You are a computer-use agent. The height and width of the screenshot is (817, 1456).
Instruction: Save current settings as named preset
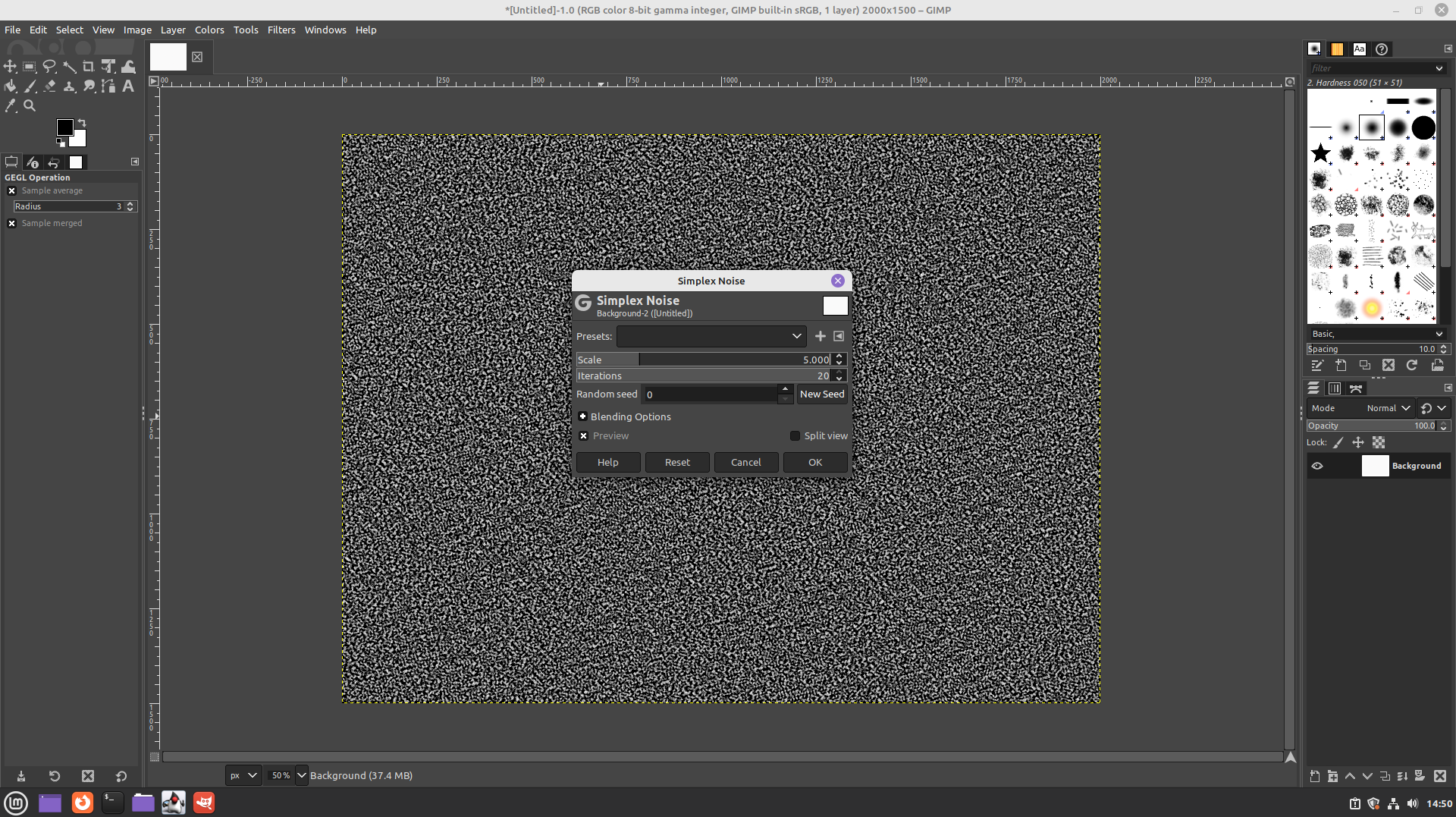pos(820,336)
